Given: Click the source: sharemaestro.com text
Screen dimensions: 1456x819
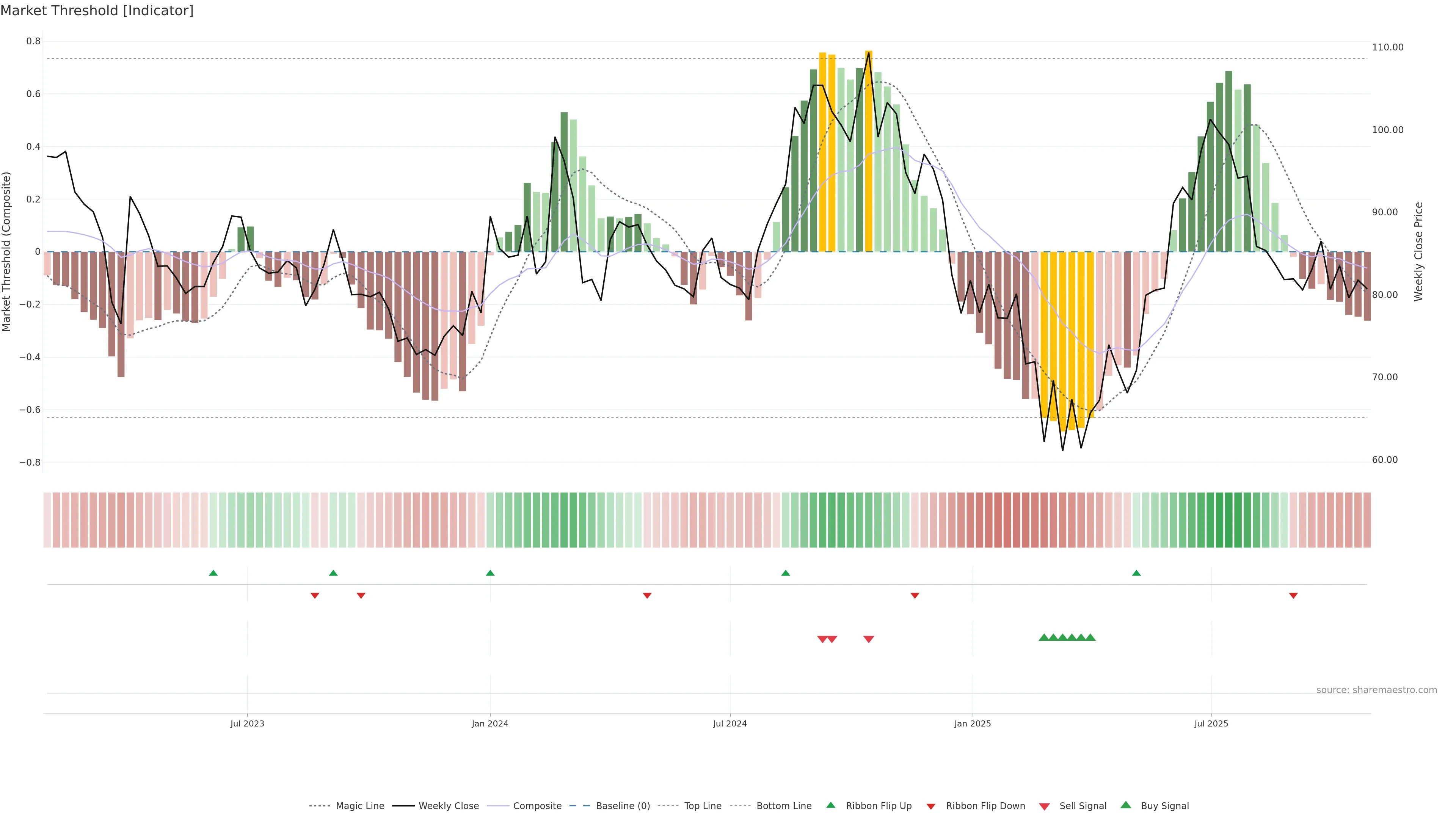Looking at the screenshot, I should (x=1376, y=690).
